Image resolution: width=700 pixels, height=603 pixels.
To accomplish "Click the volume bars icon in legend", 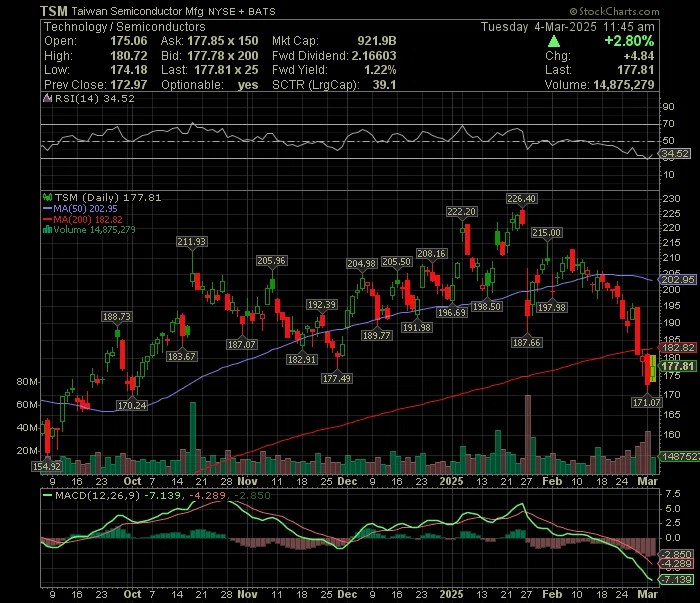I will pos(47,230).
